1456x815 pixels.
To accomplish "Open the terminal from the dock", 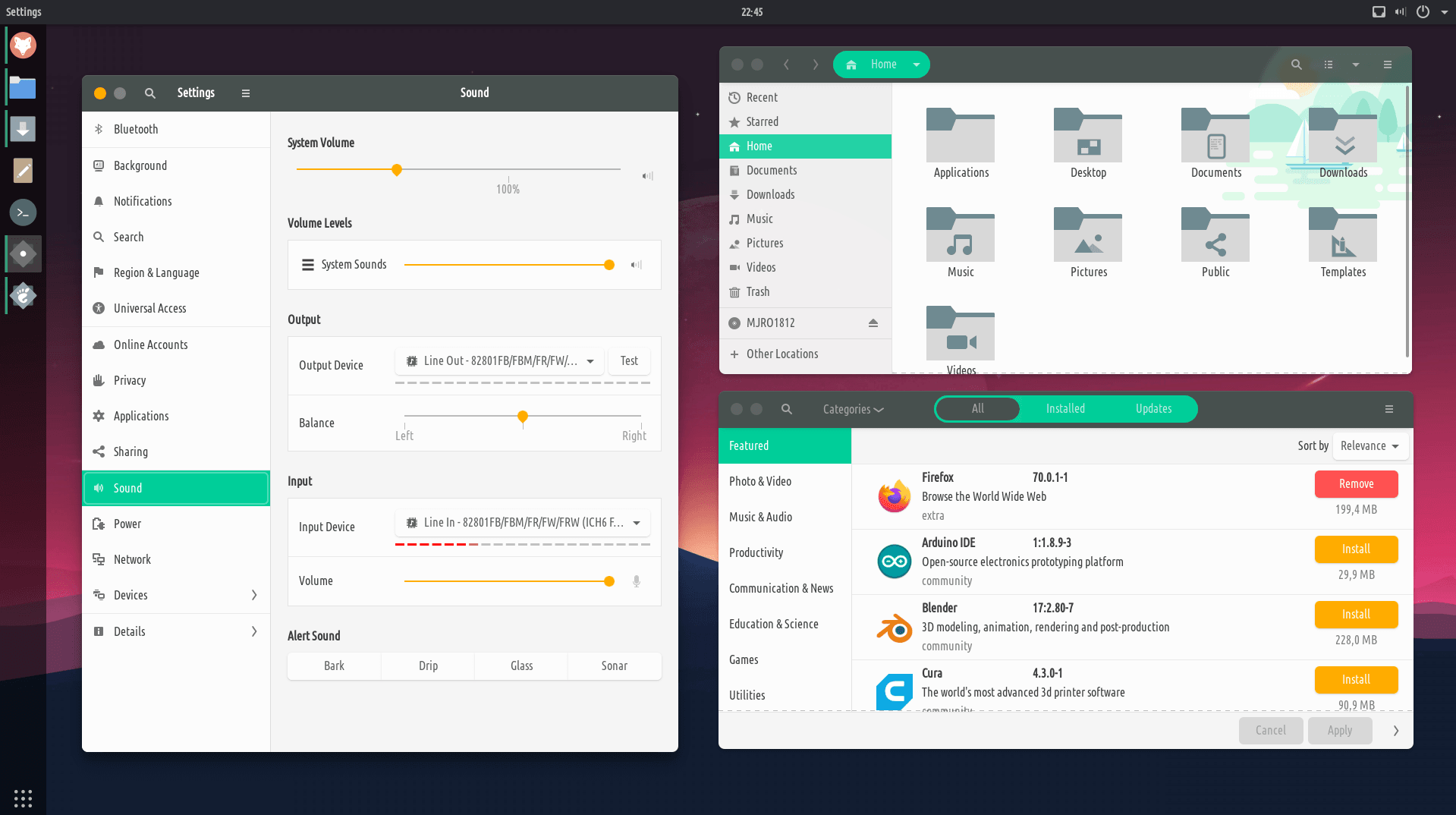I will (23, 212).
